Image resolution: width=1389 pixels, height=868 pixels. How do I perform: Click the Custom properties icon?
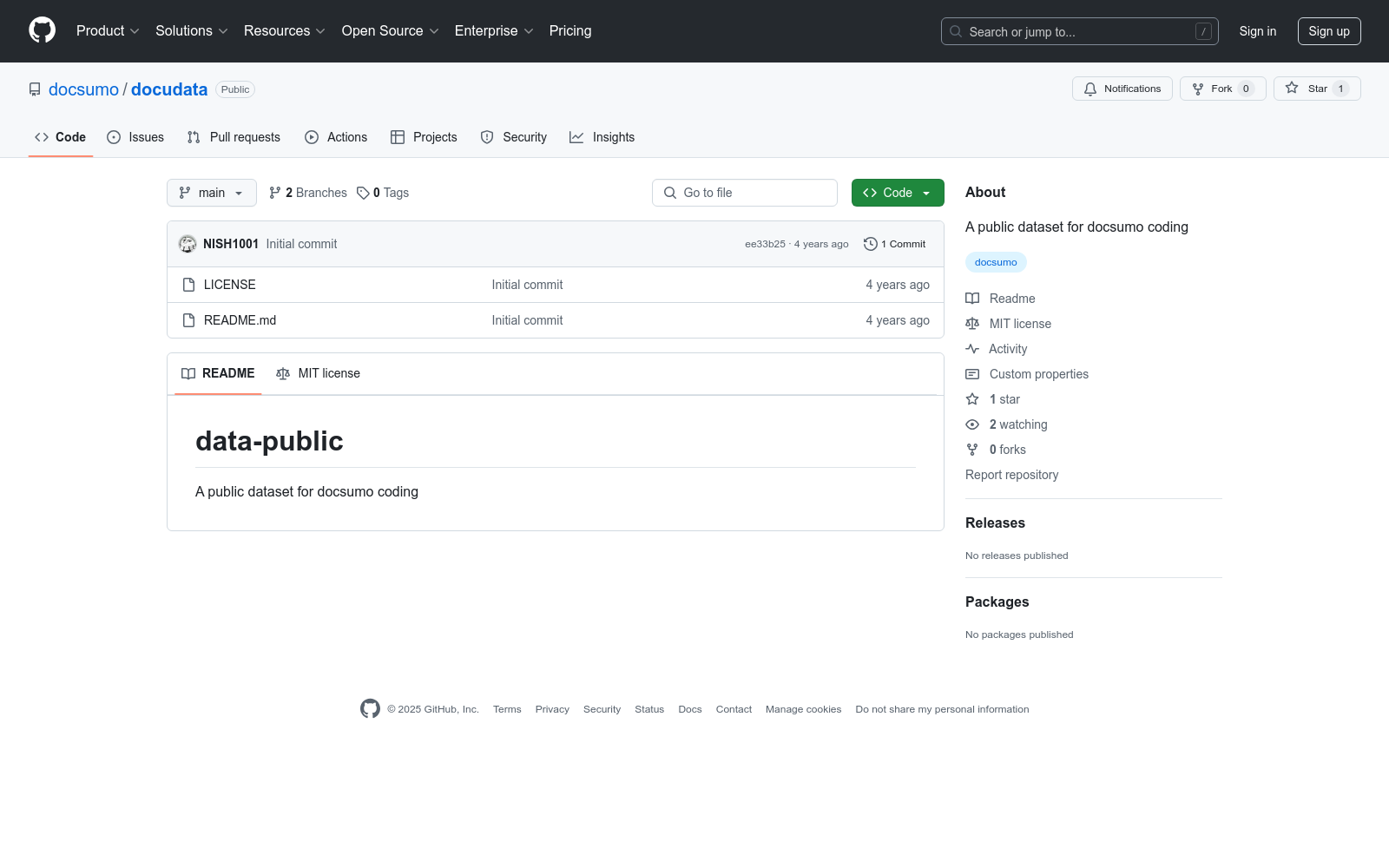coord(972,374)
